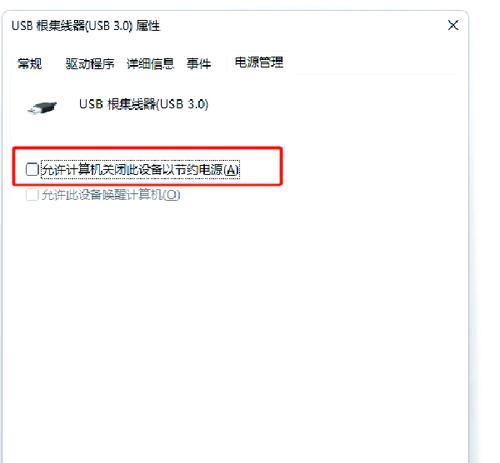Open the 驱动程序 tab

point(90,63)
